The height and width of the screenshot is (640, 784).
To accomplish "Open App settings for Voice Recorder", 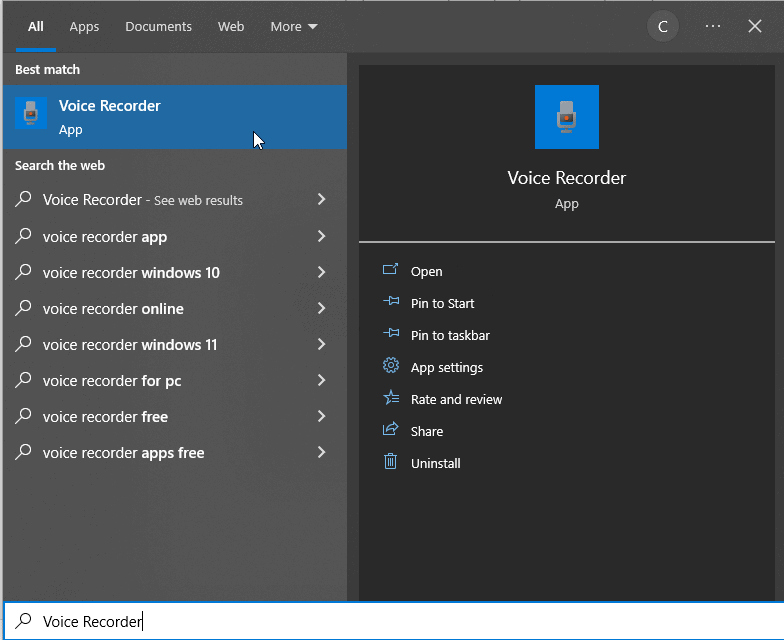I will tap(446, 368).
